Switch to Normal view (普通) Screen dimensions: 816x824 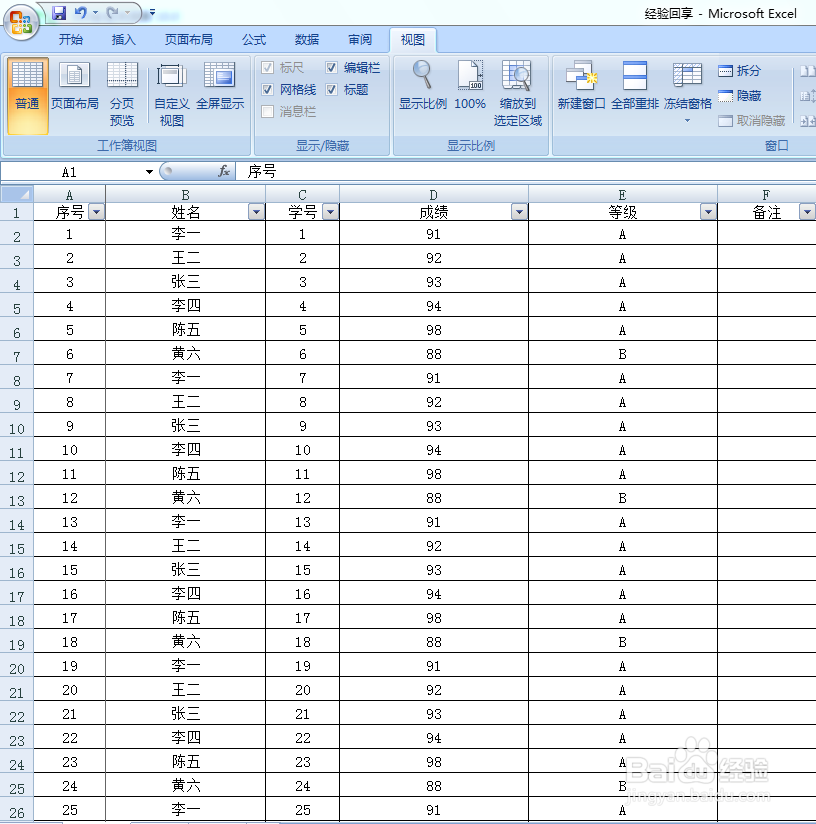point(27,95)
